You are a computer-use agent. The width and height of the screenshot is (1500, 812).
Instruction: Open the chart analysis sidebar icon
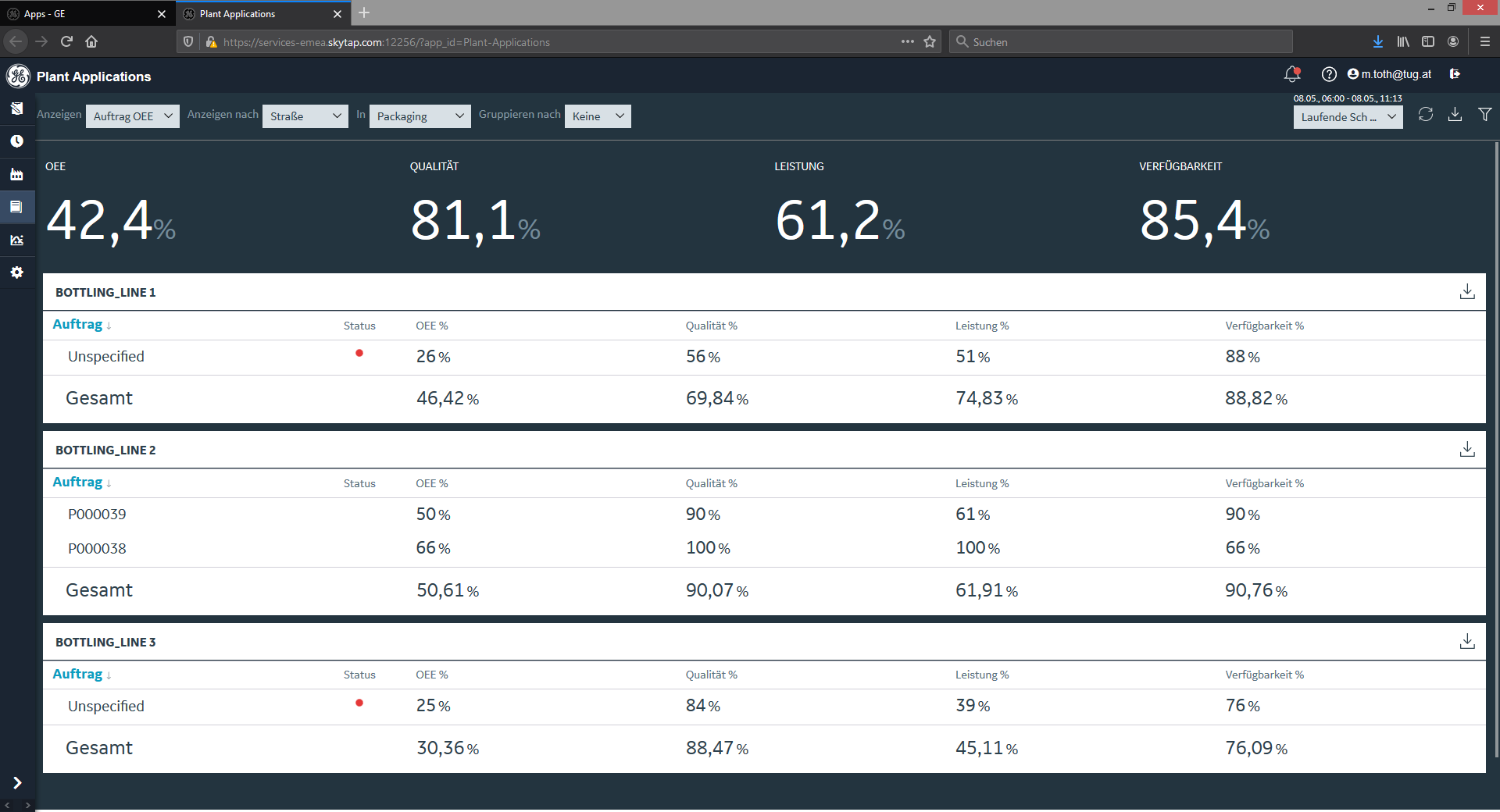(x=16, y=240)
